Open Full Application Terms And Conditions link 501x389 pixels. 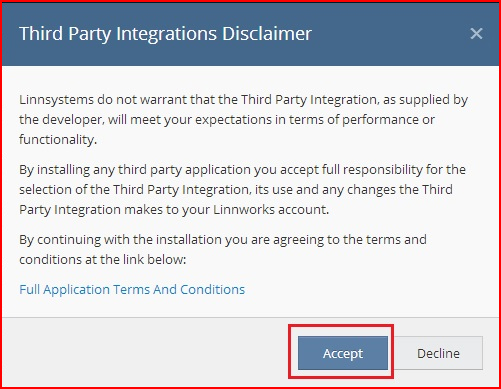point(132,289)
